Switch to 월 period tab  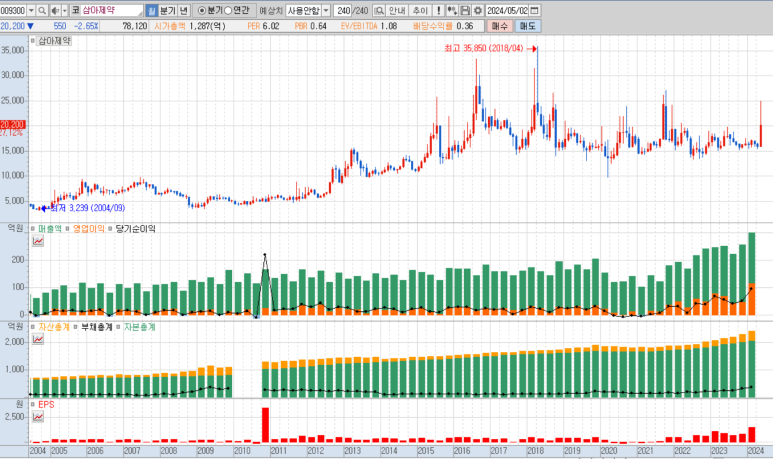click(x=152, y=10)
